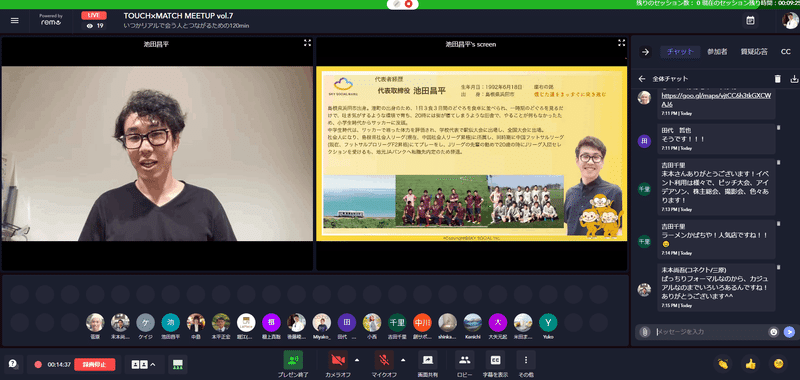The height and width of the screenshot is (380, 800).
Task: Select participant avatar 小西
Action: 372,322
